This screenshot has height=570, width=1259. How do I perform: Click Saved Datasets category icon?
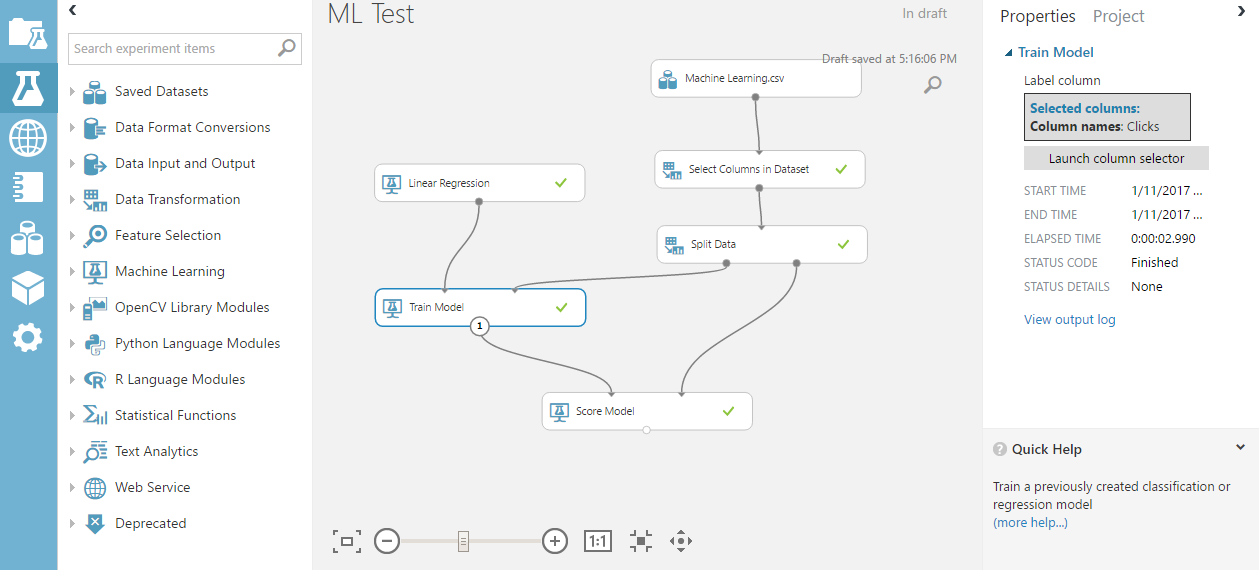(95, 92)
